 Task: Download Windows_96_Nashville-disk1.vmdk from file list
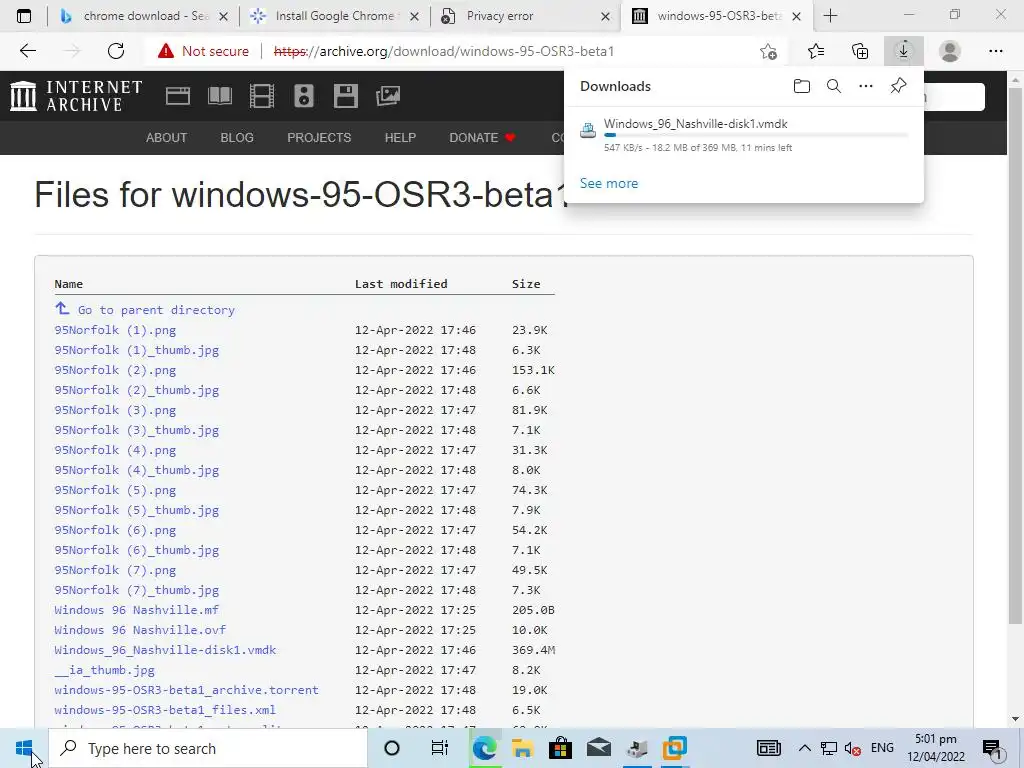(165, 650)
